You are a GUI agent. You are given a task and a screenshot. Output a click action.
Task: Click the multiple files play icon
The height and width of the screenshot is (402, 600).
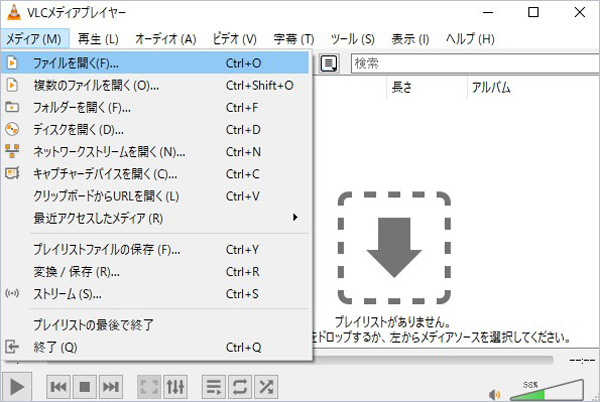pos(12,85)
